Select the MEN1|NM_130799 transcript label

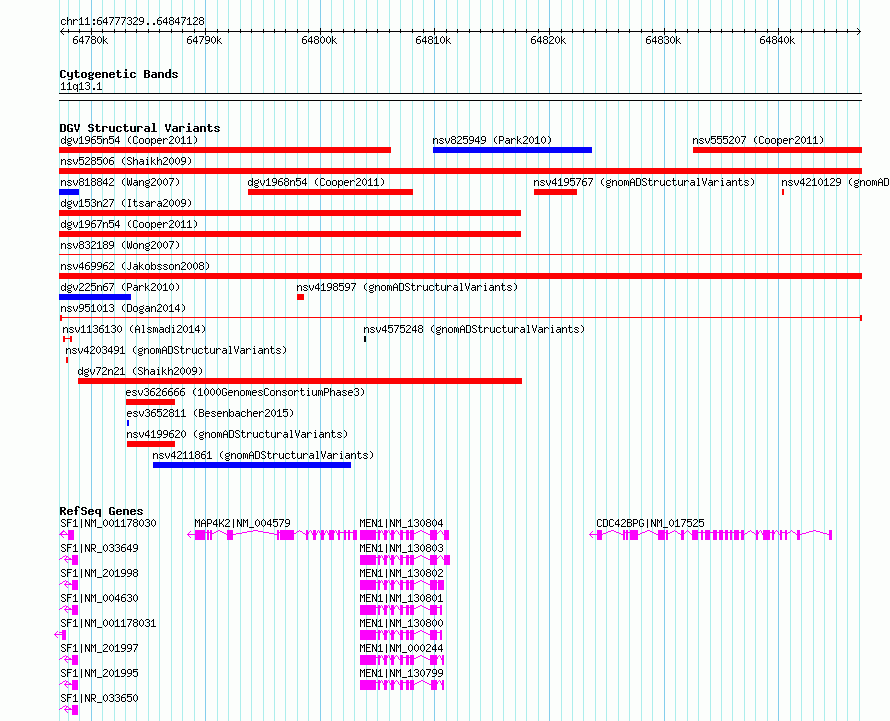point(401,673)
